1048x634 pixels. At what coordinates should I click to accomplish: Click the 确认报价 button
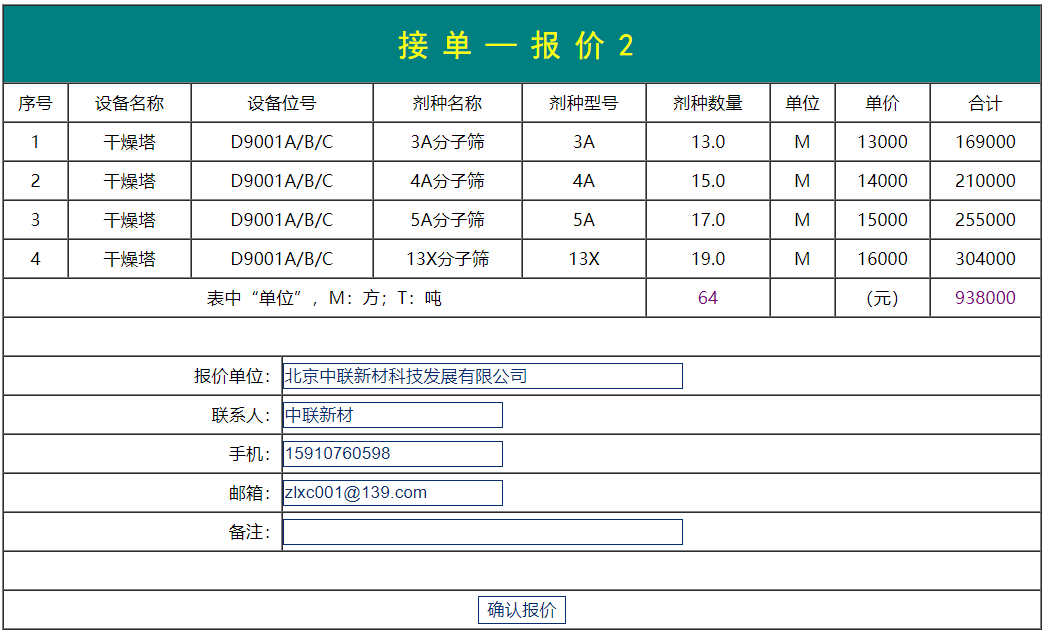coord(521,610)
